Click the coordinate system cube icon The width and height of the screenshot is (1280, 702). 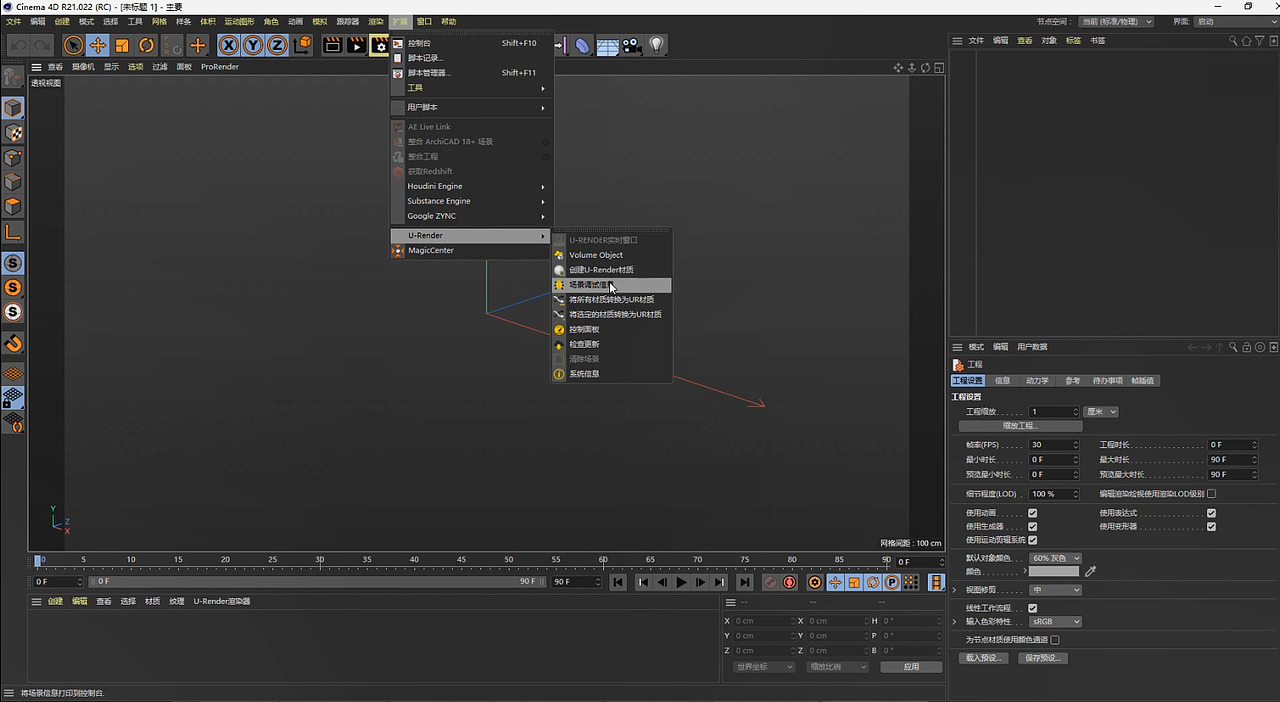pyautogui.click(x=301, y=45)
